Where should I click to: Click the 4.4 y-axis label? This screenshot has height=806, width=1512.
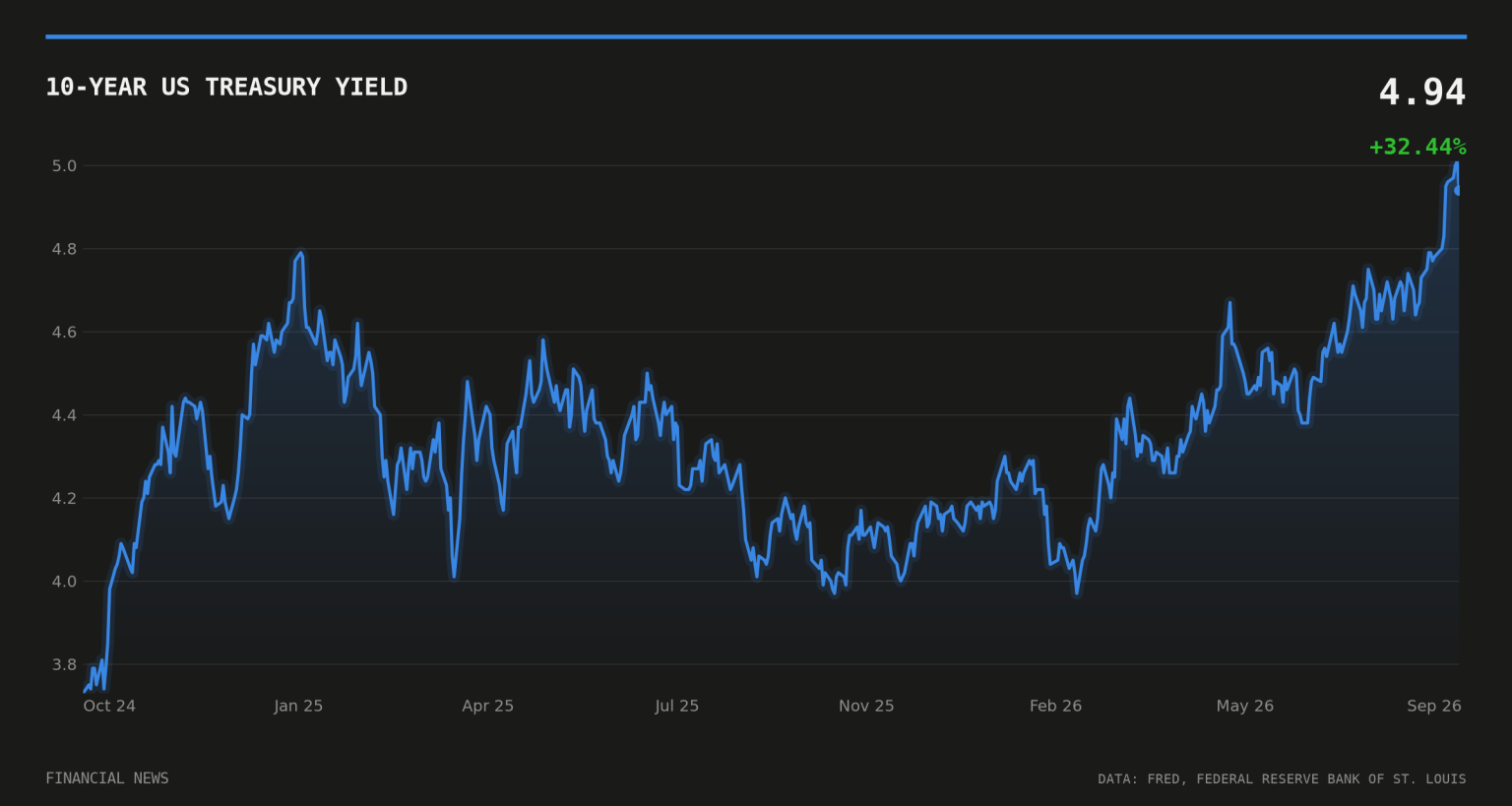click(x=64, y=415)
